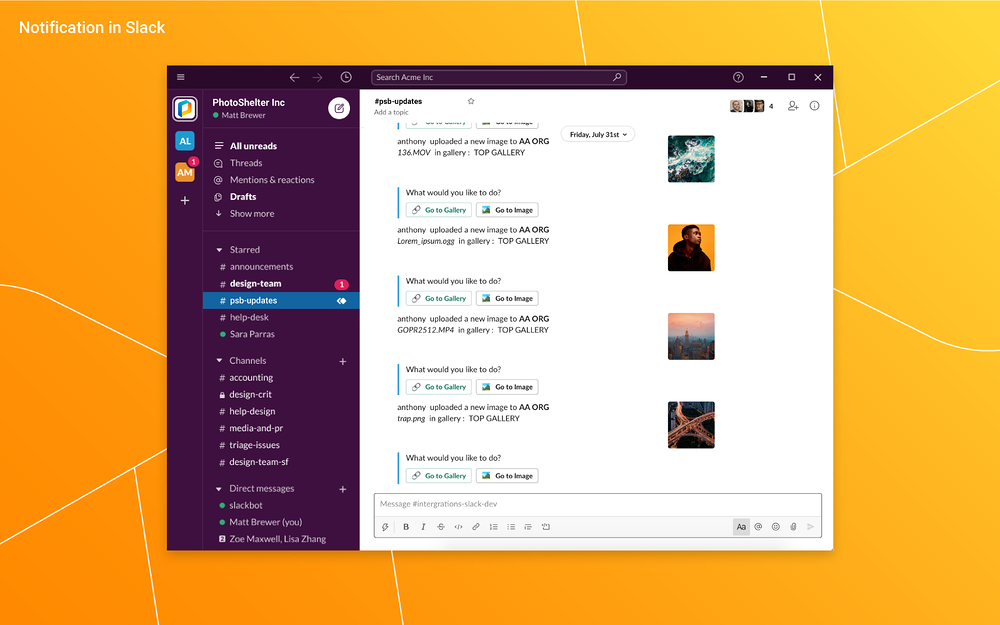The width and height of the screenshot is (1000, 625).
Task: Click the search magnifier icon
Action: [x=617, y=77]
